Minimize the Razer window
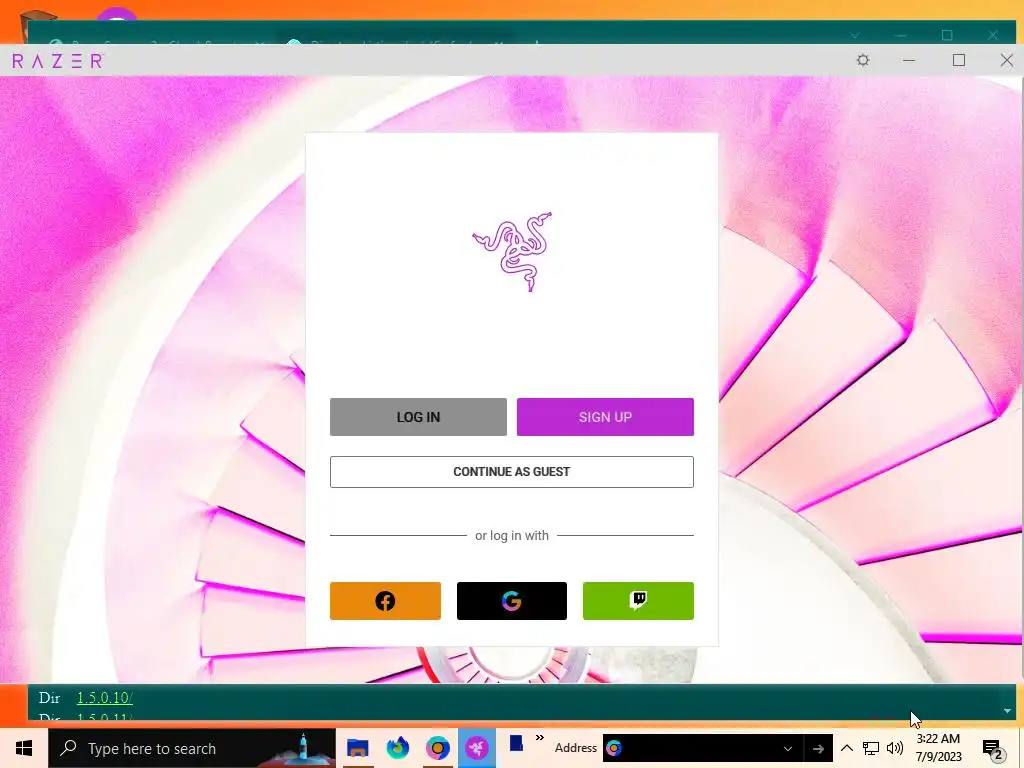 coord(908,60)
